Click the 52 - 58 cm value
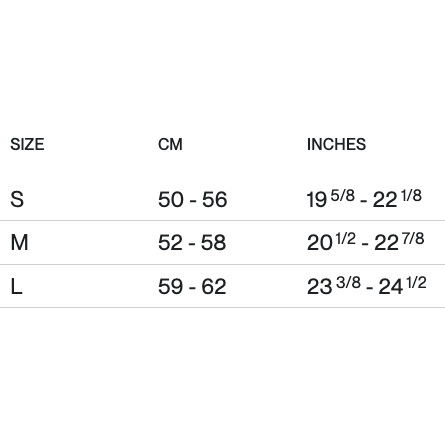This screenshot has height=445, width=445. (192, 242)
